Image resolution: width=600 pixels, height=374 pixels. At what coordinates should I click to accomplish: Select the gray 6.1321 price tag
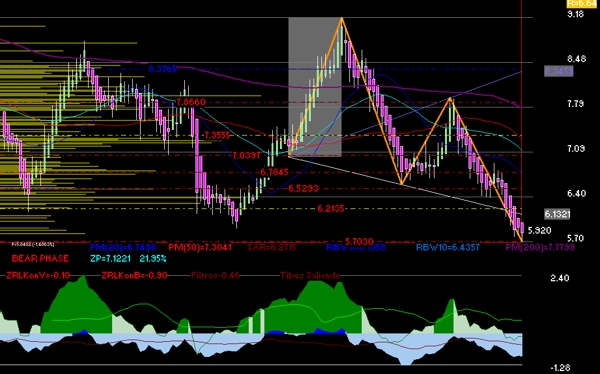click(x=557, y=214)
